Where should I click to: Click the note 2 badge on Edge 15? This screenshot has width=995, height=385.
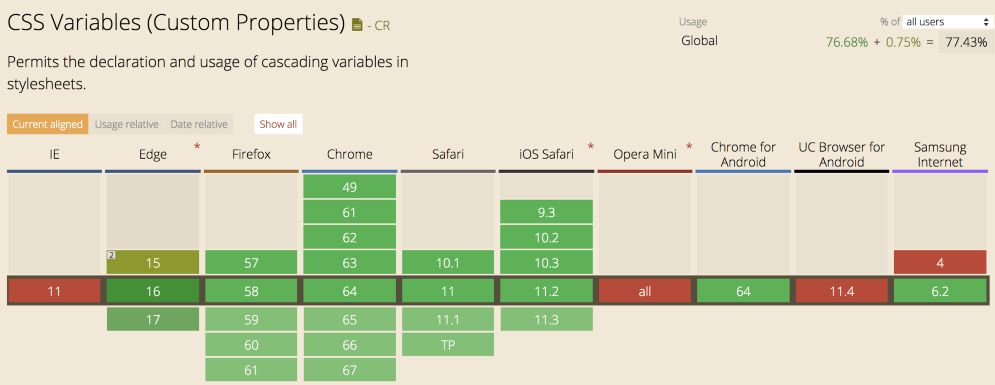click(x=110, y=255)
